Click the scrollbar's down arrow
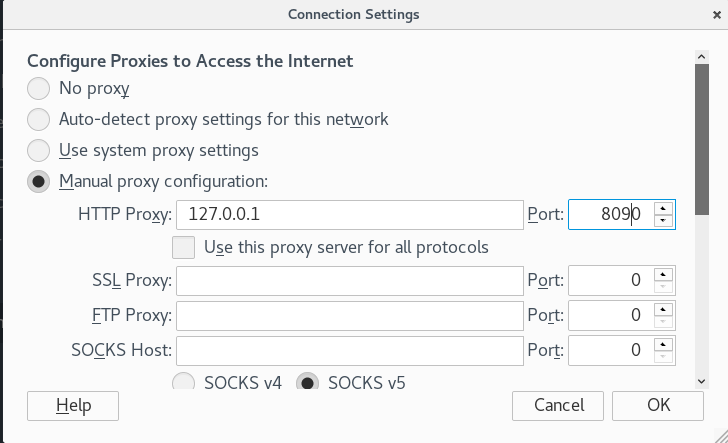 (702, 381)
